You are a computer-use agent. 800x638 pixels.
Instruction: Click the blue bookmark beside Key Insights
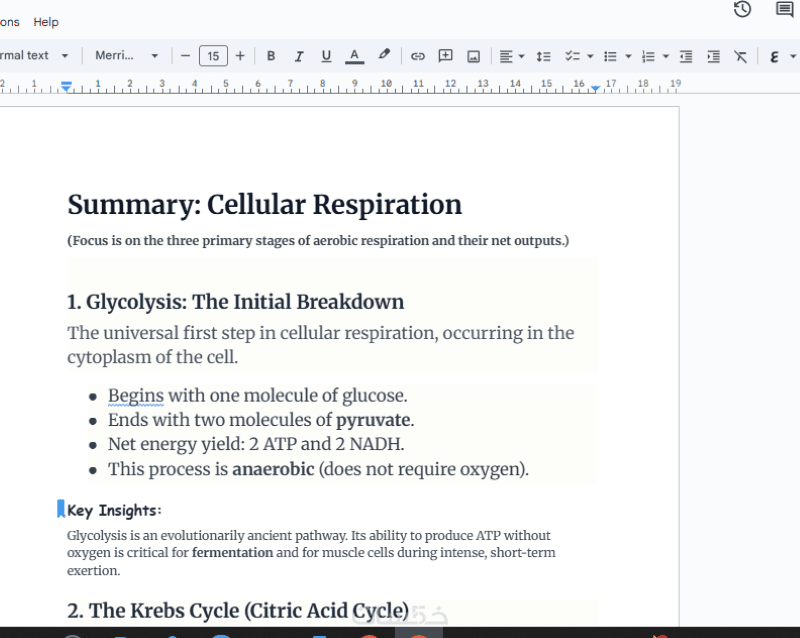pyautogui.click(x=61, y=508)
